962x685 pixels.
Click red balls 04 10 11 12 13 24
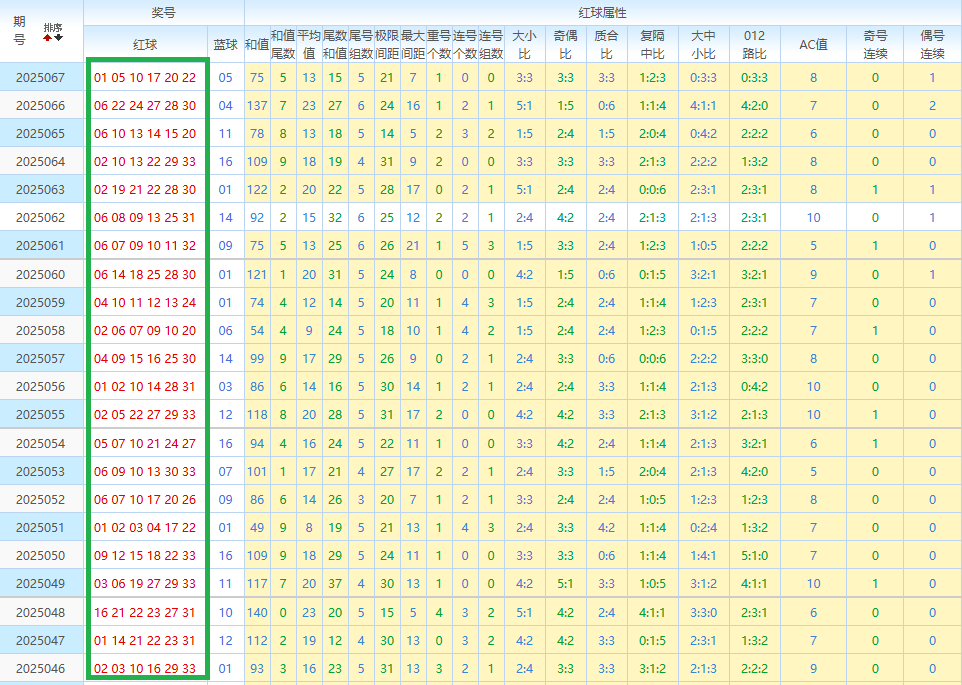point(145,302)
